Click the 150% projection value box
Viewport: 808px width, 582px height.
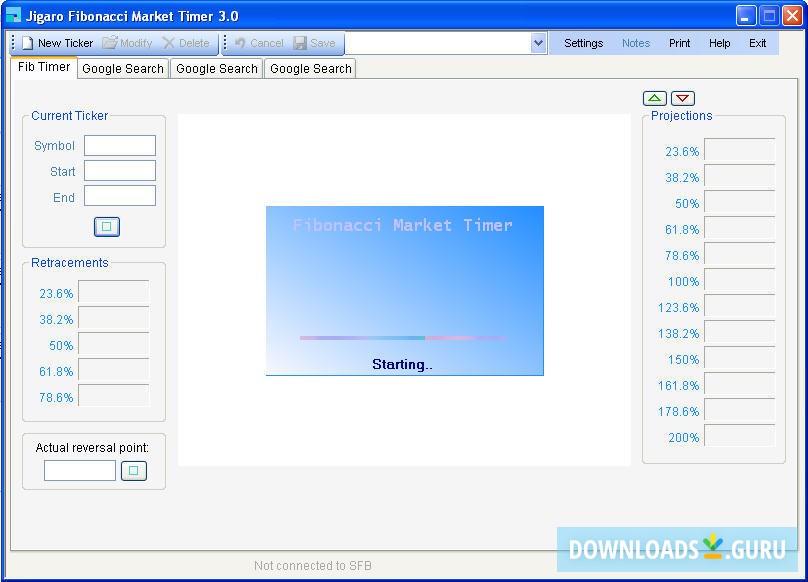click(x=739, y=358)
